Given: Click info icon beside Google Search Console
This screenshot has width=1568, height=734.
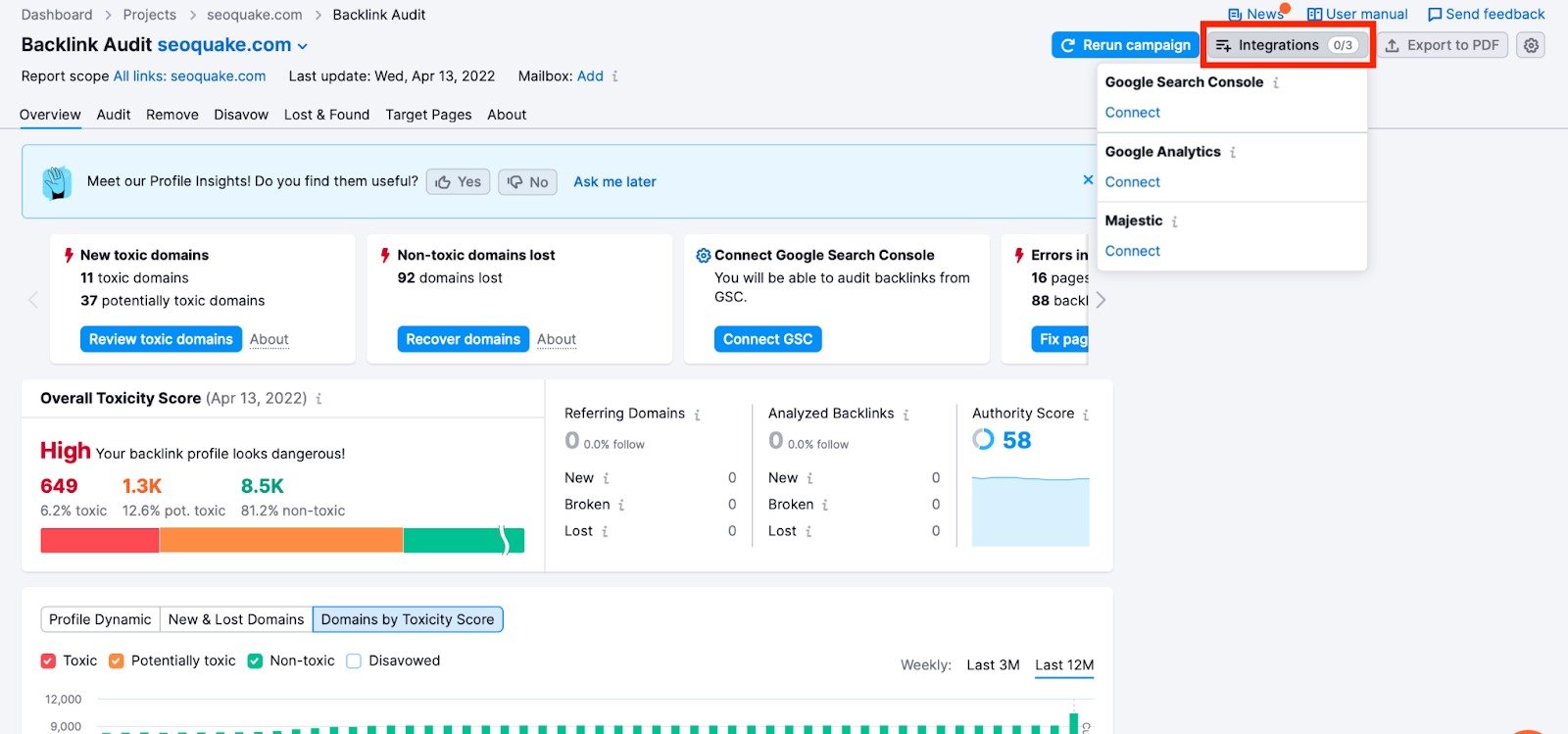Looking at the screenshot, I should [1276, 83].
